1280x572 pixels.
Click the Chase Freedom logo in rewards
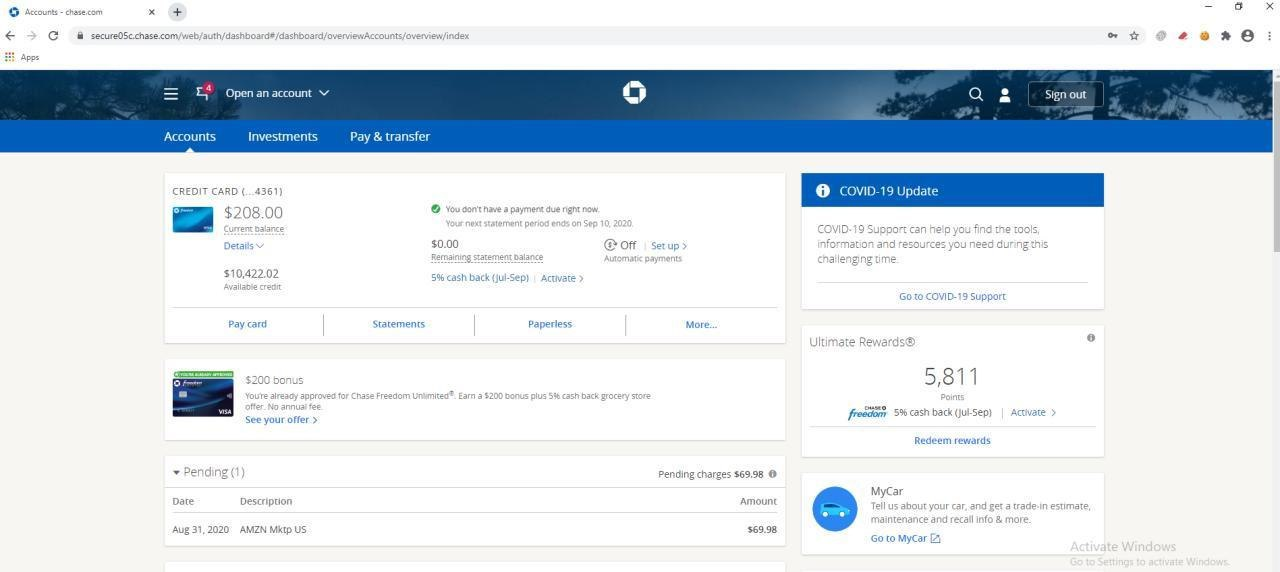[867, 412]
